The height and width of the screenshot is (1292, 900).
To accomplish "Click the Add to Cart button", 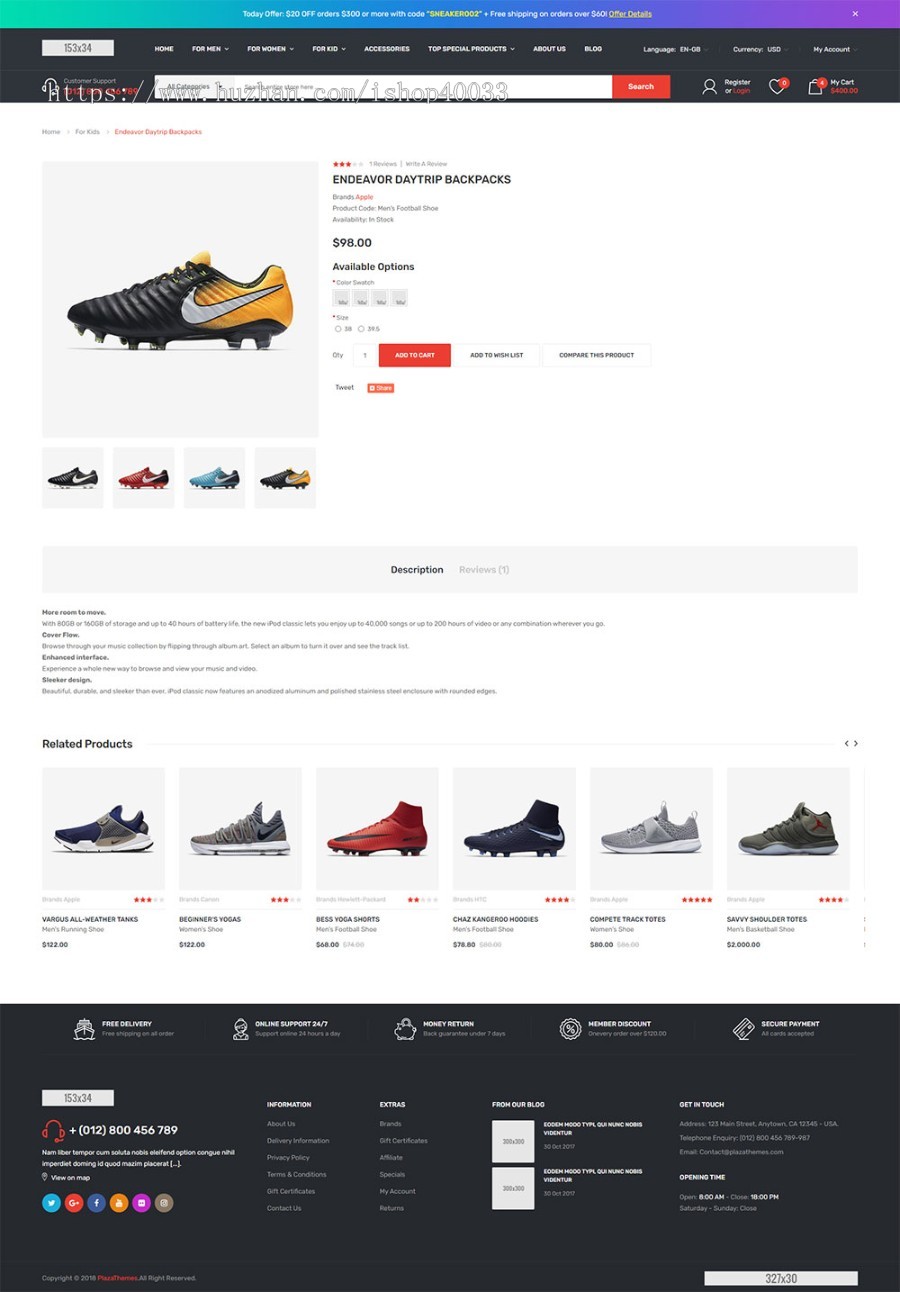I will tap(414, 355).
